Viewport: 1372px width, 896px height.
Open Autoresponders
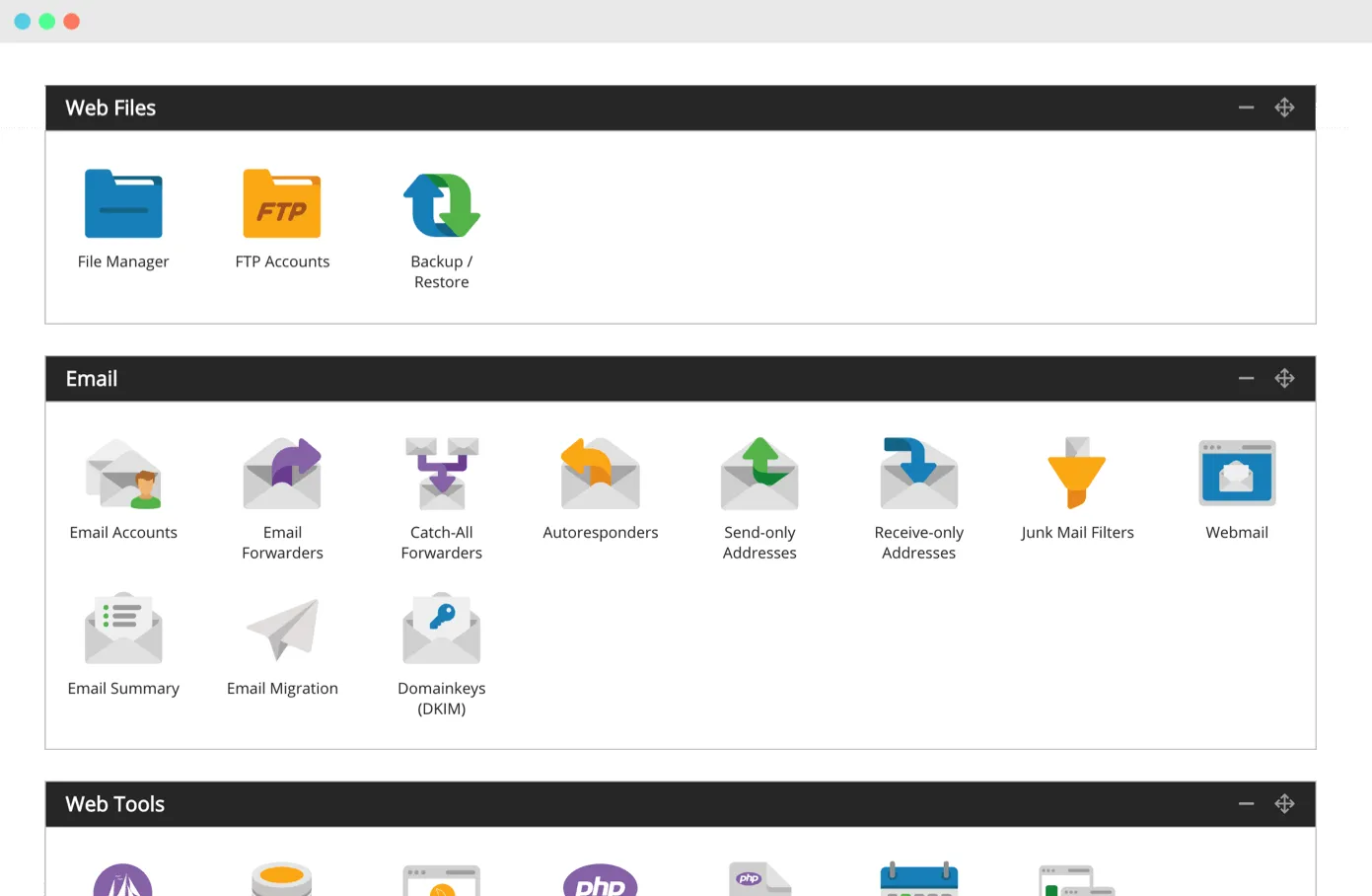pyautogui.click(x=600, y=474)
